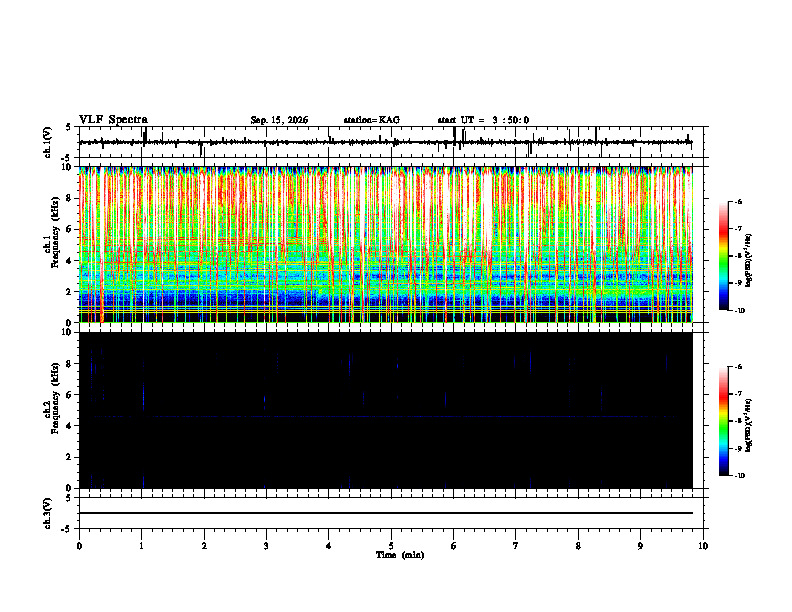Image resolution: width=792 pixels, height=612 pixels.
Task: Click the ch.3(V) waveform axis label
Action: [x=48, y=513]
